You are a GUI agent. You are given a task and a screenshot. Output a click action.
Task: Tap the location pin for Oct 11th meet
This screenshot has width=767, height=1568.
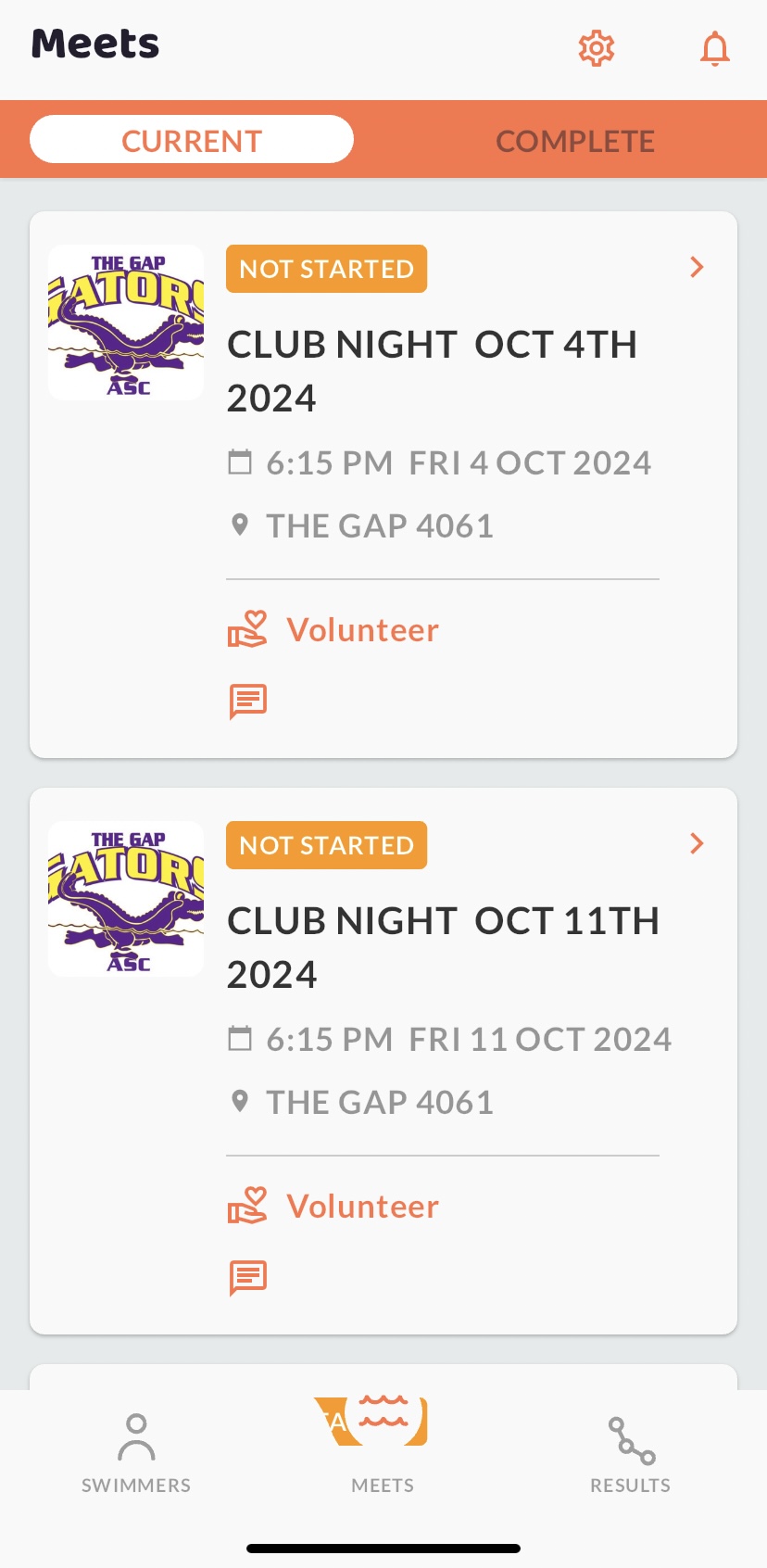(x=240, y=1101)
